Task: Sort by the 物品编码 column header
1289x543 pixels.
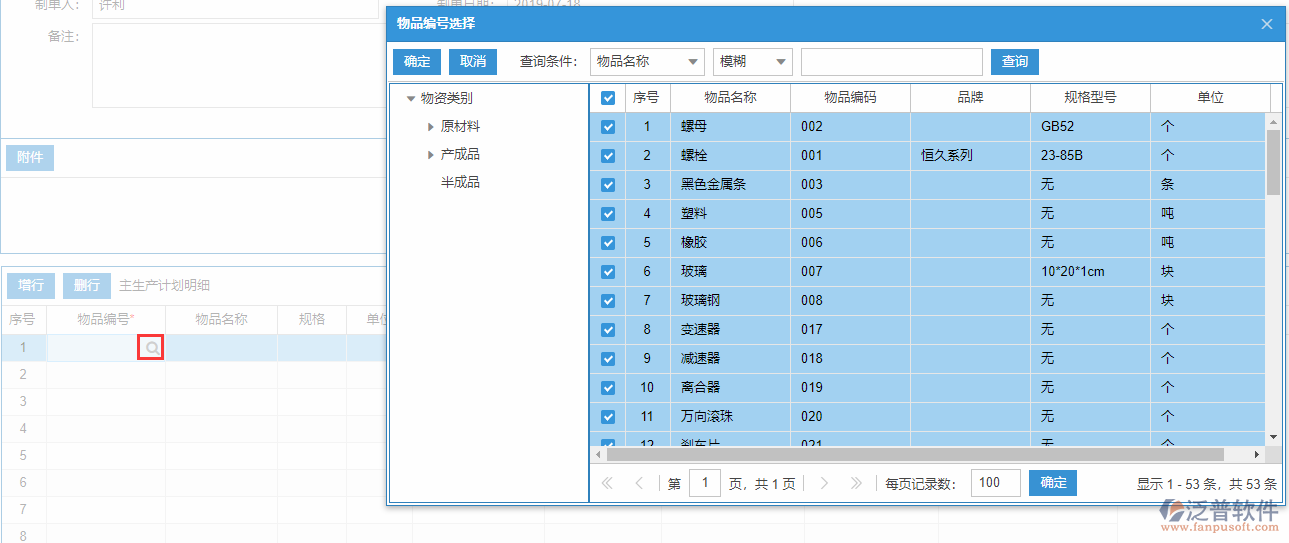Action: tap(850, 98)
